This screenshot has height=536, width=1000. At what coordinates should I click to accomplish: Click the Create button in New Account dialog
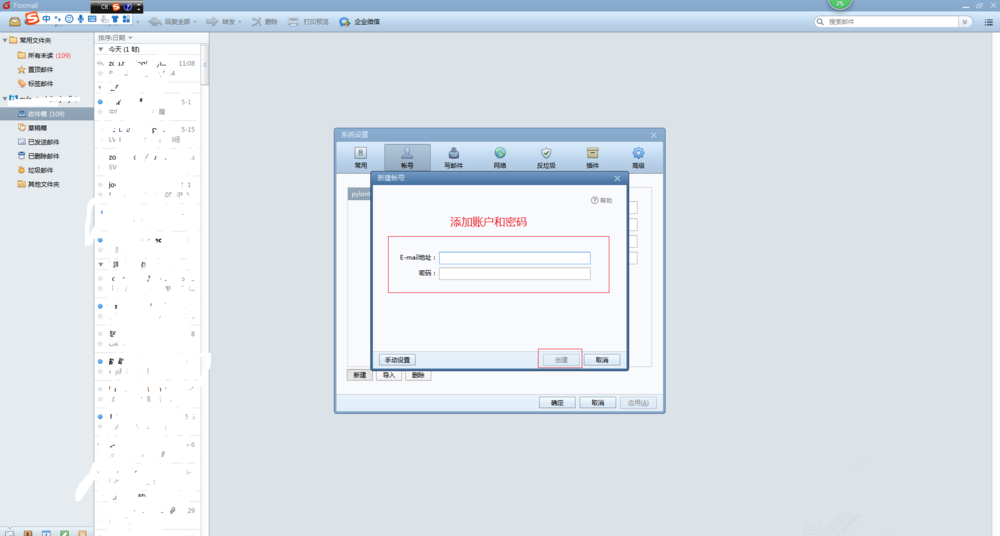[561, 360]
